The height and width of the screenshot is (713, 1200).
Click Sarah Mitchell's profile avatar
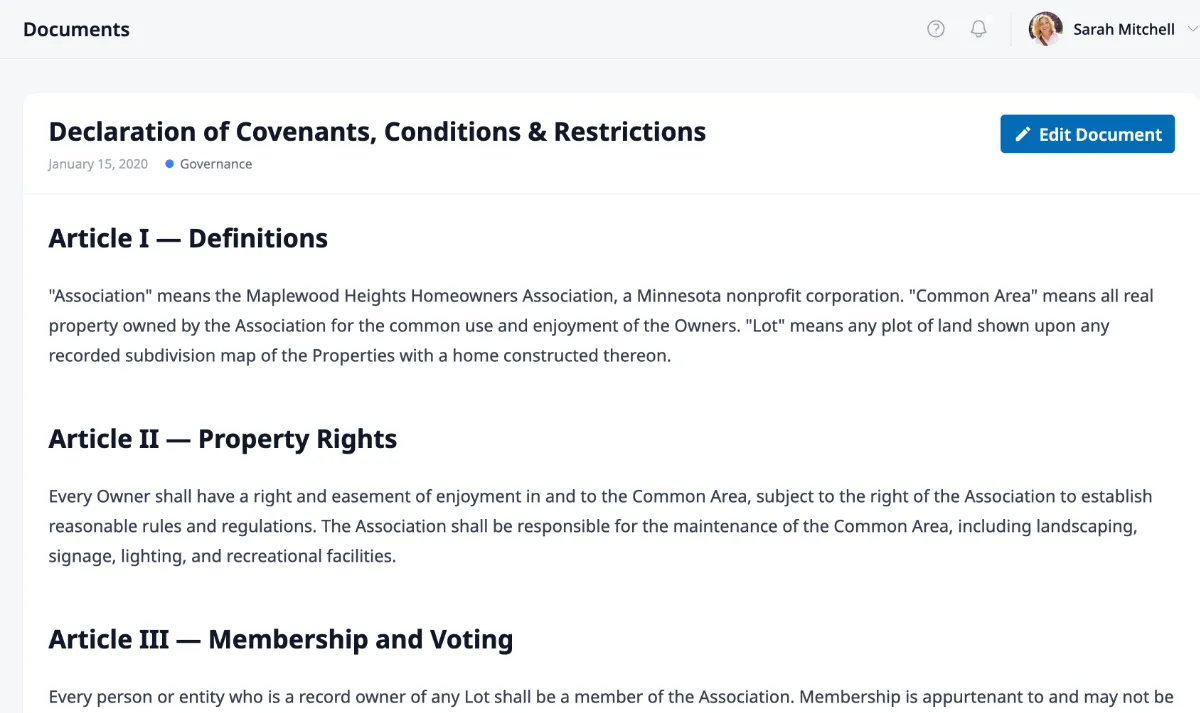coord(1045,29)
